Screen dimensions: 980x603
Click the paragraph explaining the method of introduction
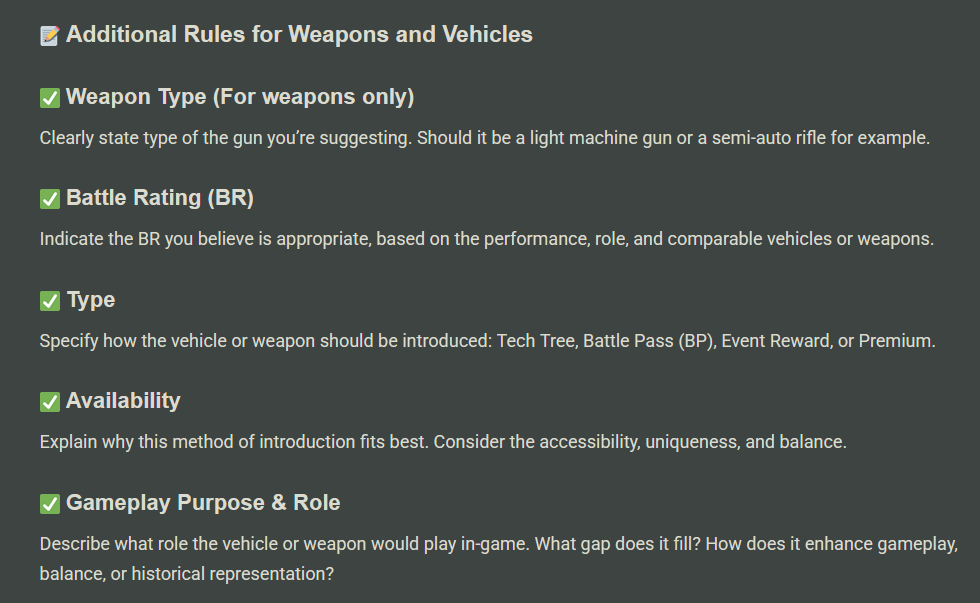point(443,442)
